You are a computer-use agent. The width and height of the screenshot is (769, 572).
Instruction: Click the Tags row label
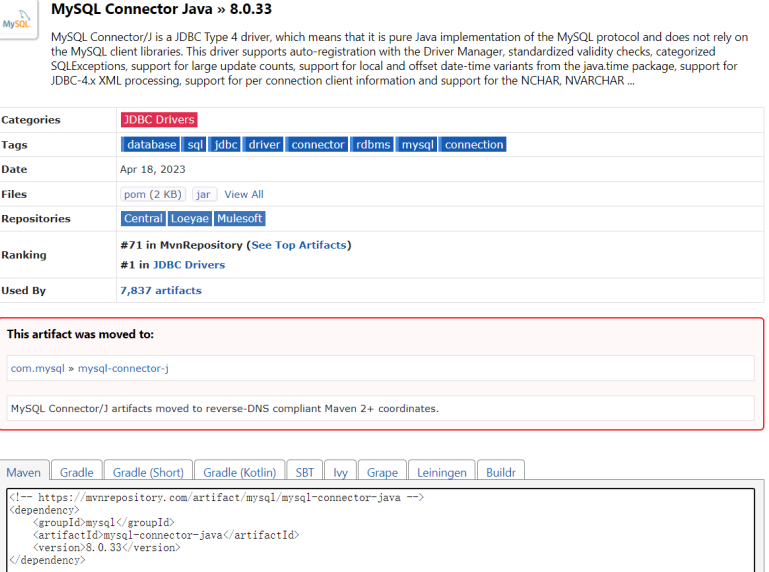[14, 145]
